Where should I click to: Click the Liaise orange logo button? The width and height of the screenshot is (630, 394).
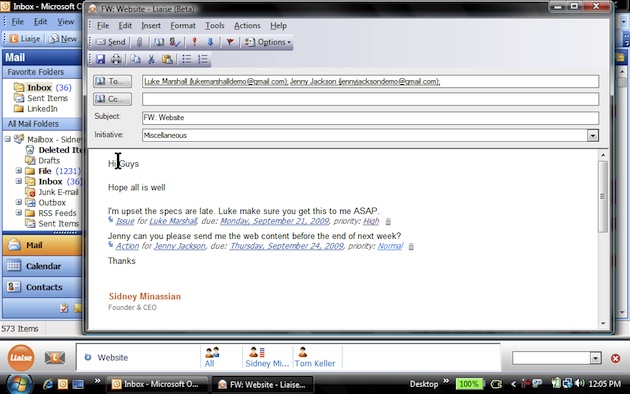tap(21, 357)
